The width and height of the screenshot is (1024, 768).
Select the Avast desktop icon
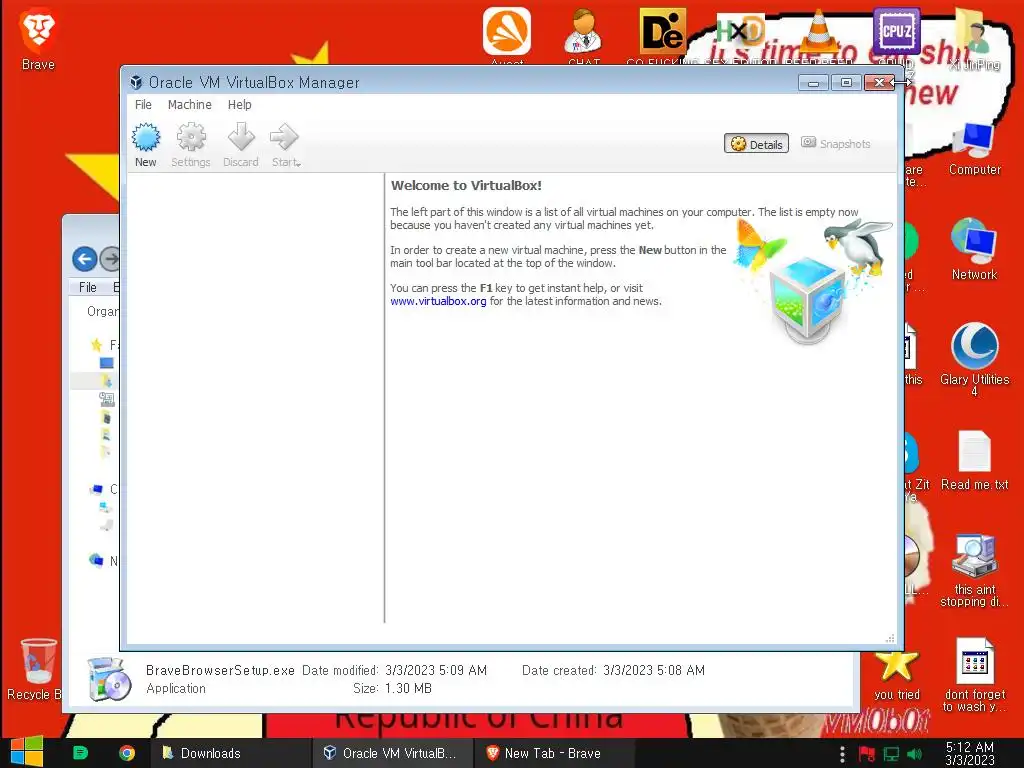click(507, 32)
